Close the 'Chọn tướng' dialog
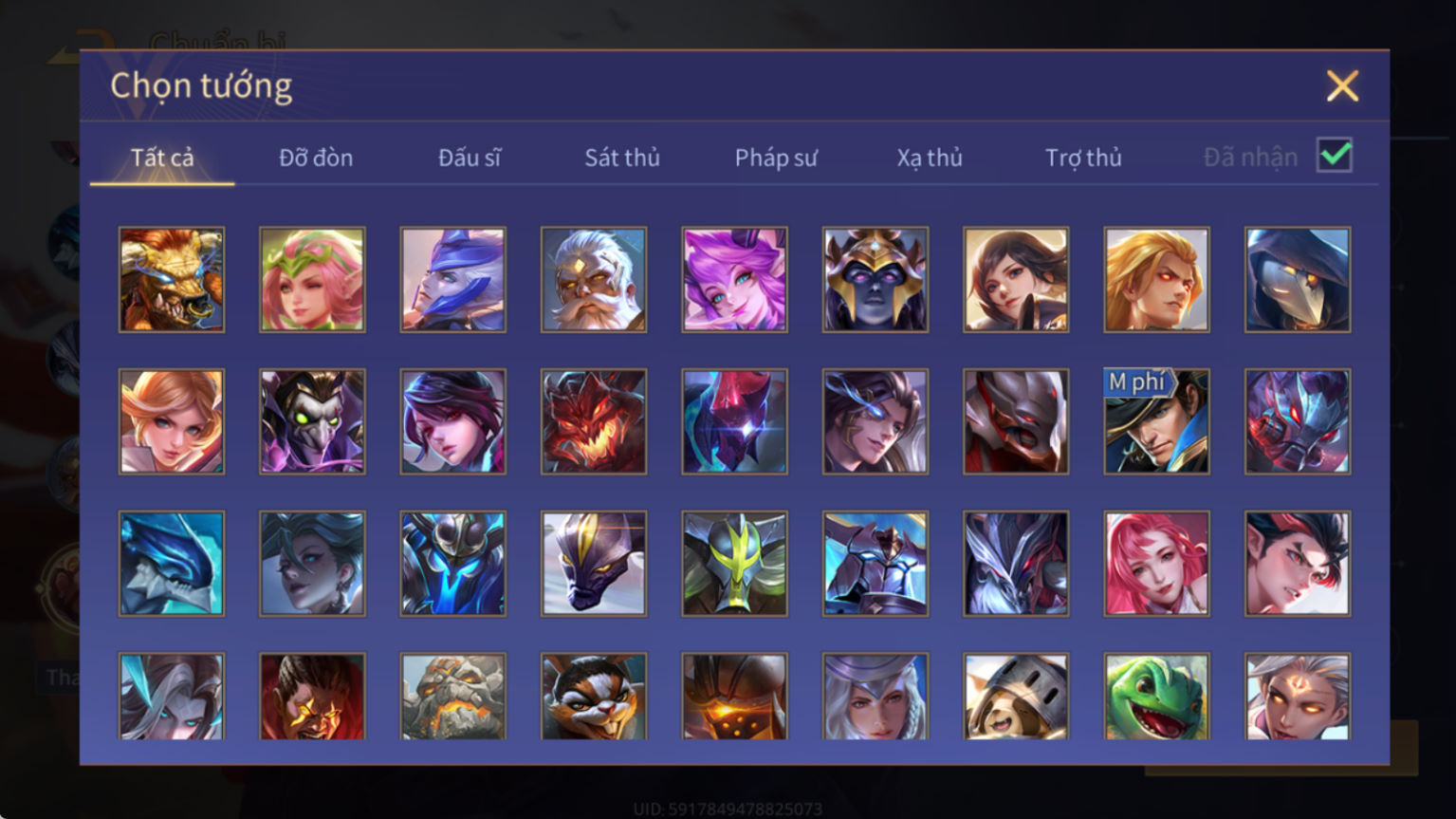Screen dimensions: 1456x819 (1342, 86)
